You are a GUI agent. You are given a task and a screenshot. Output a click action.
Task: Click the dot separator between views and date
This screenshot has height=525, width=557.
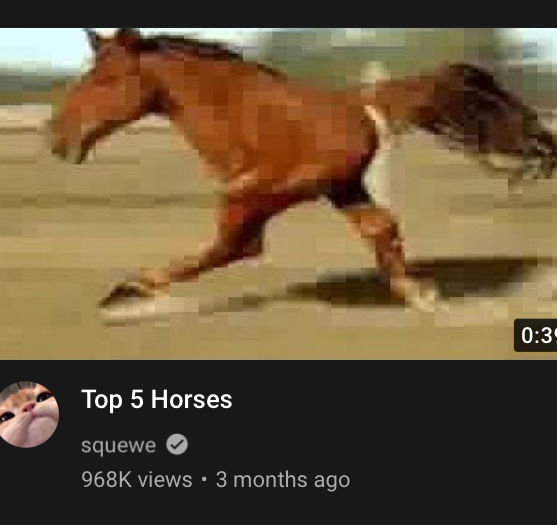pyautogui.click(x=204, y=480)
